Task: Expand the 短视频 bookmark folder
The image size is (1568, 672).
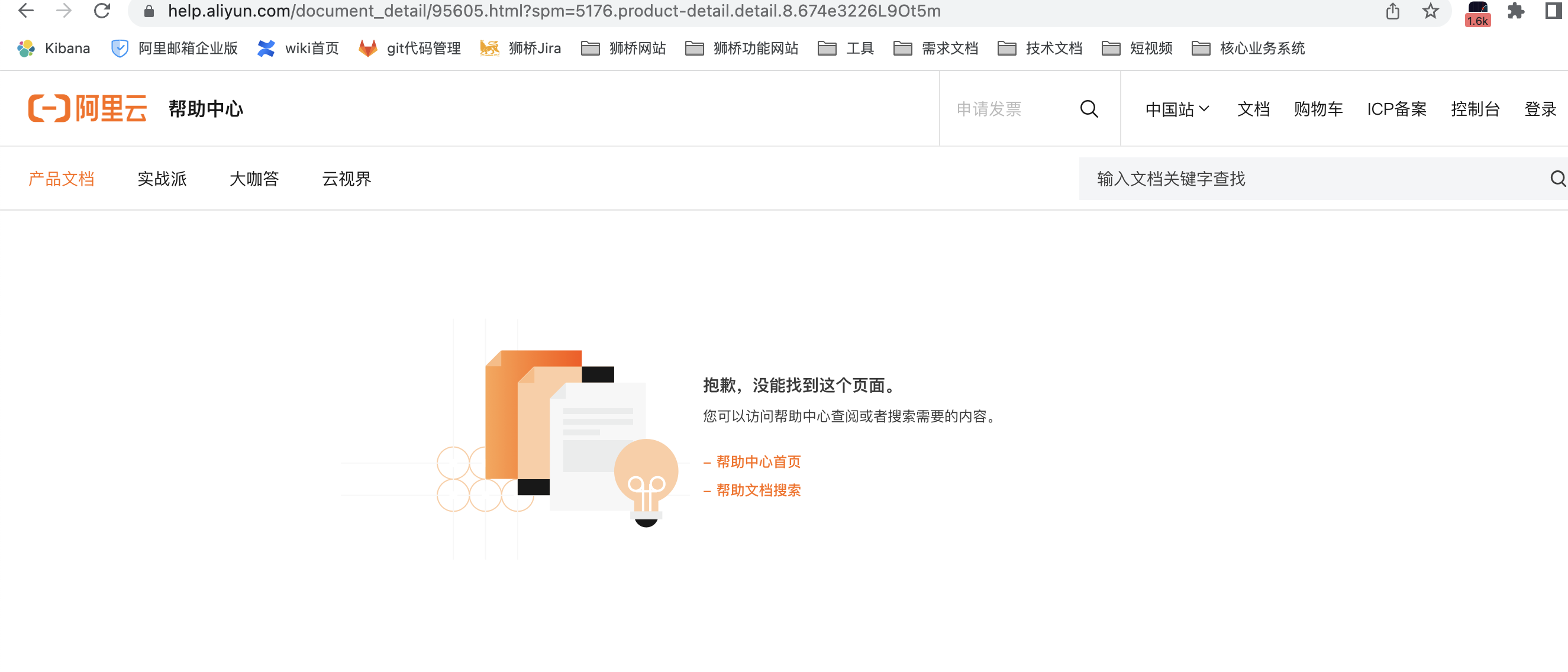Action: tap(1137, 48)
